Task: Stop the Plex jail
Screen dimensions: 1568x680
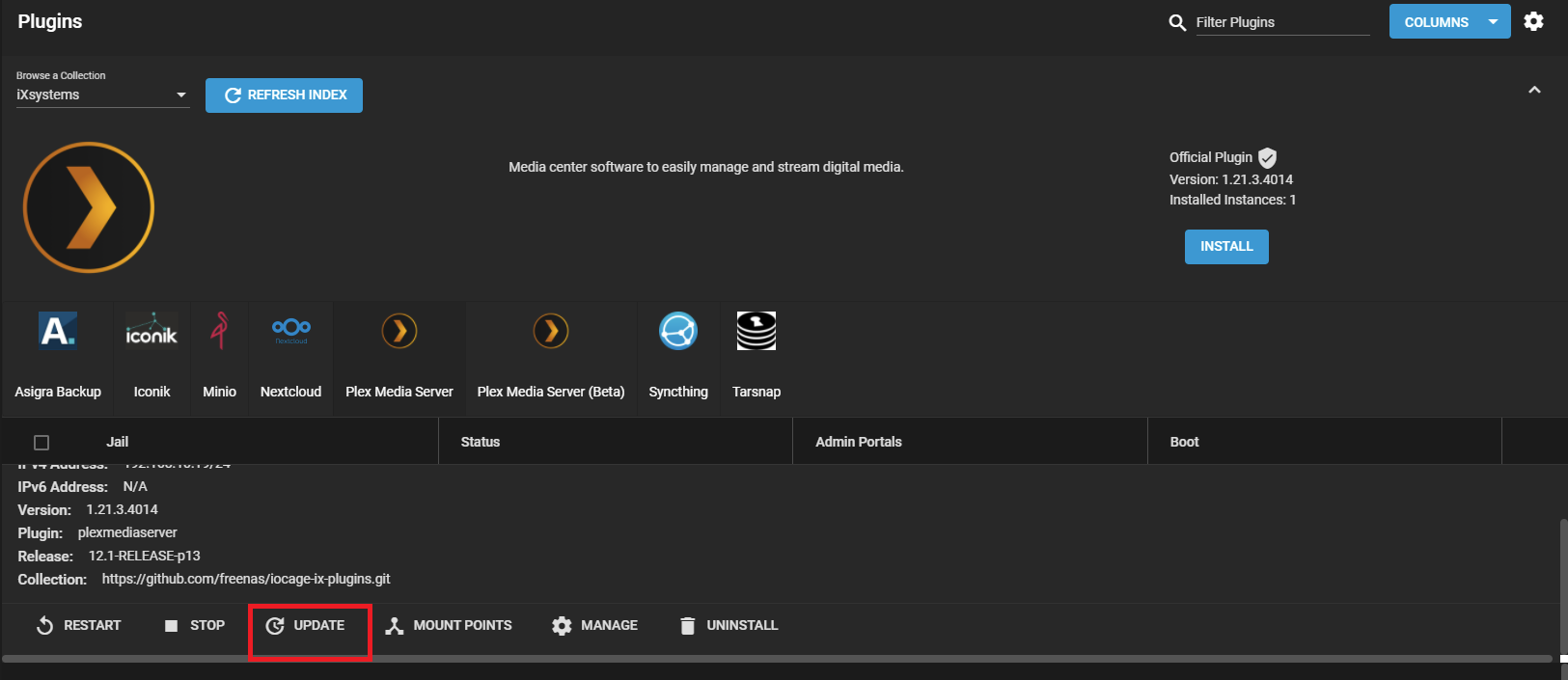Action: [x=195, y=626]
